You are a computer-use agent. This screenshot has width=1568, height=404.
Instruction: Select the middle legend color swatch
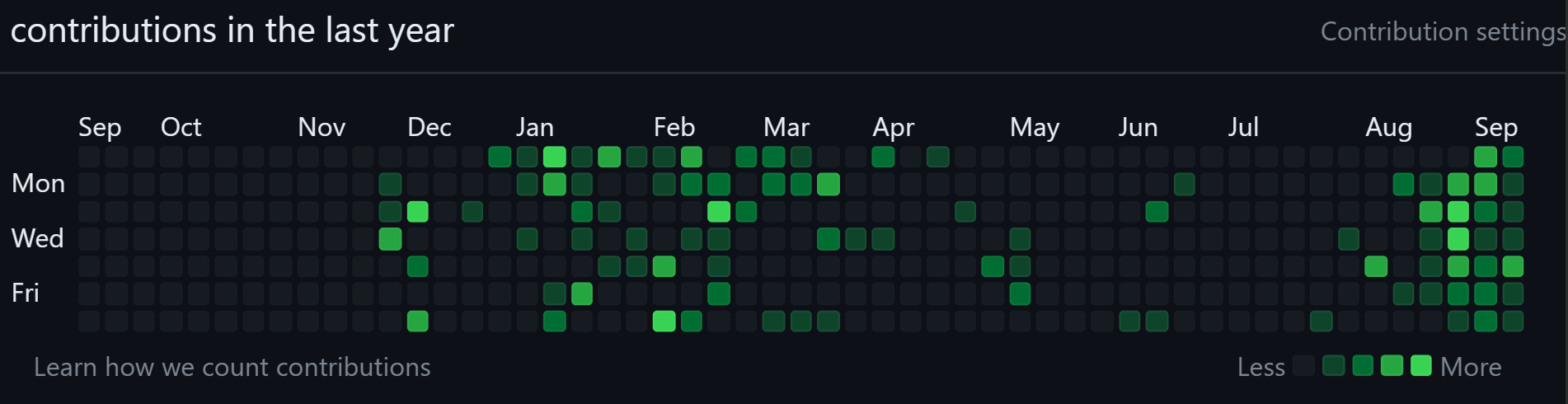click(1363, 365)
